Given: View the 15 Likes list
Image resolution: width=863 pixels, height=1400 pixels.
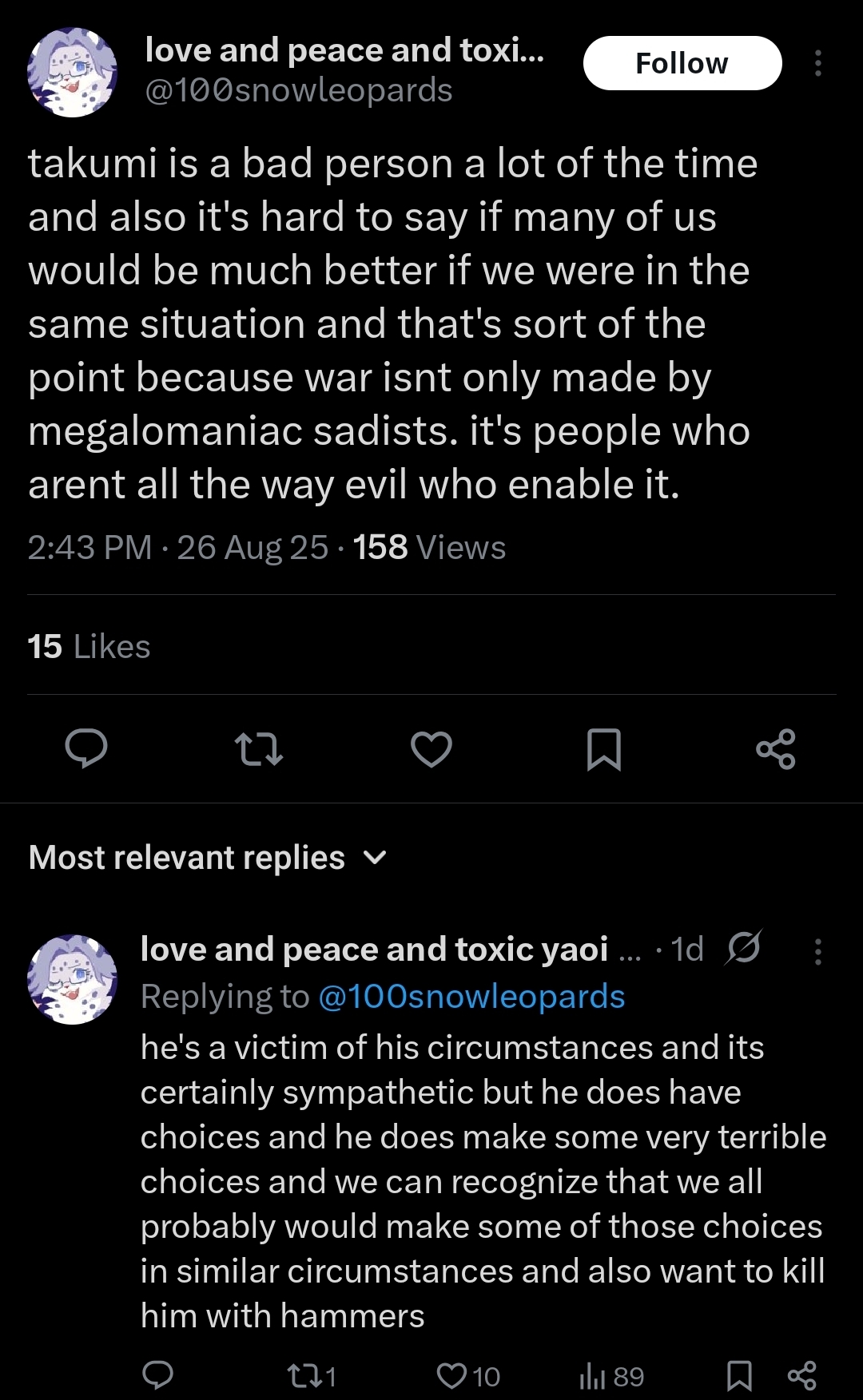Looking at the screenshot, I should pyautogui.click(x=89, y=647).
